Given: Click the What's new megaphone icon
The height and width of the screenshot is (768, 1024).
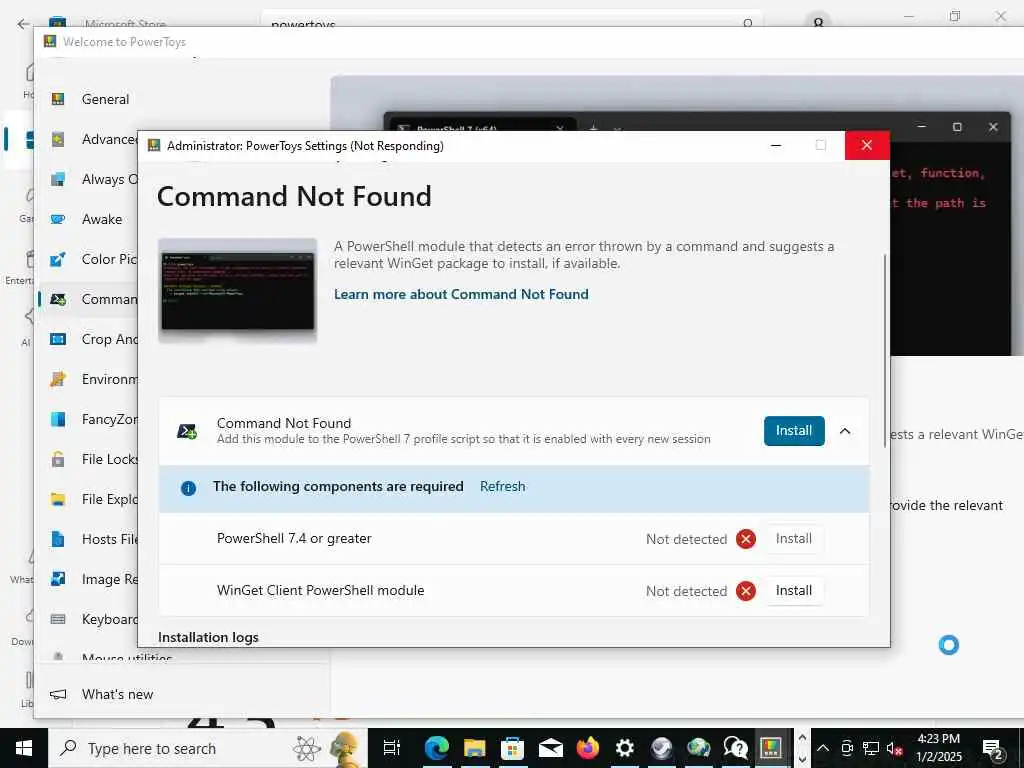Looking at the screenshot, I should [x=58, y=694].
